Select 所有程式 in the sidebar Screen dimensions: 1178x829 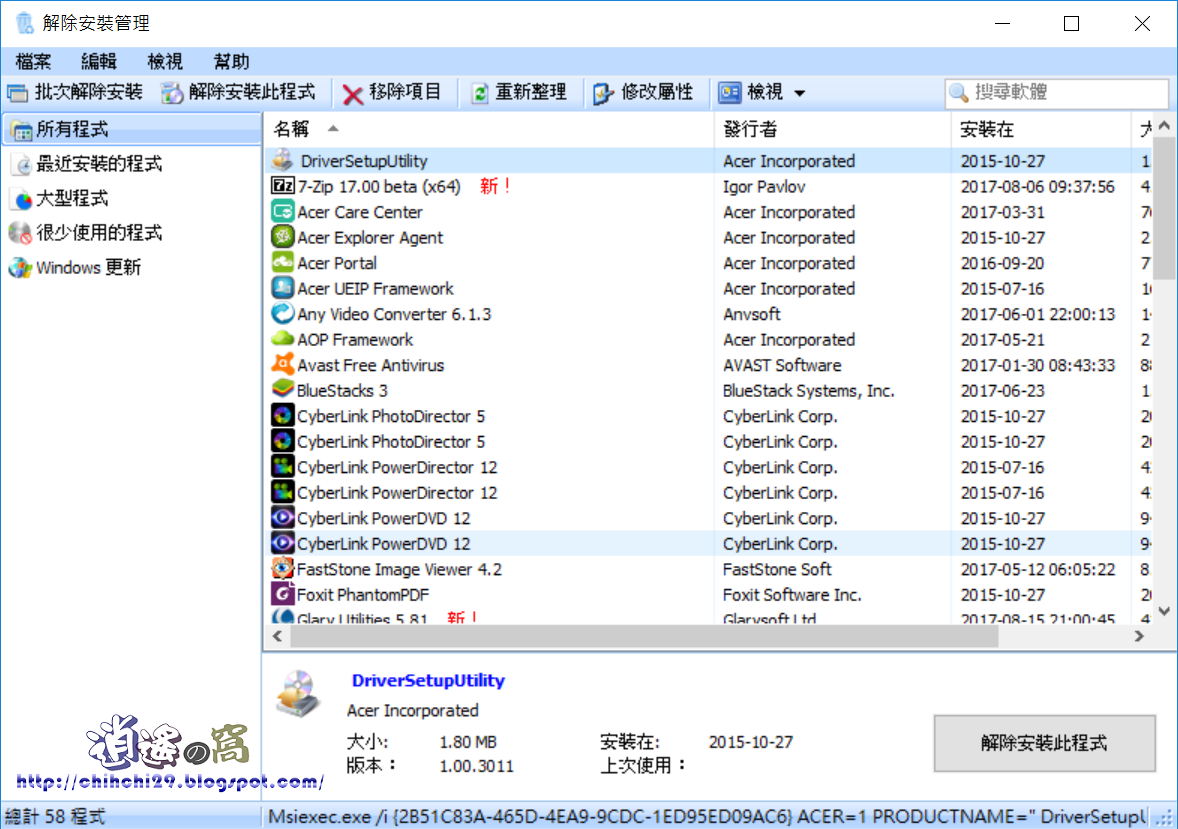click(x=132, y=129)
